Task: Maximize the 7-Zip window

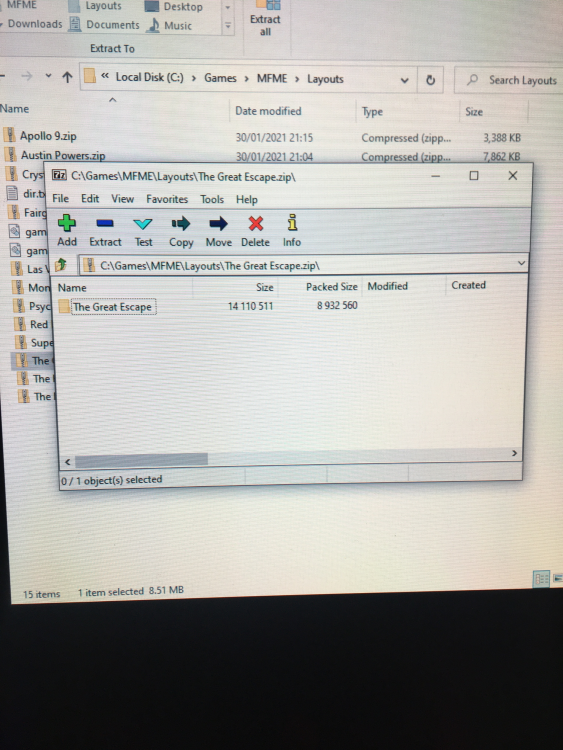Action: (474, 176)
